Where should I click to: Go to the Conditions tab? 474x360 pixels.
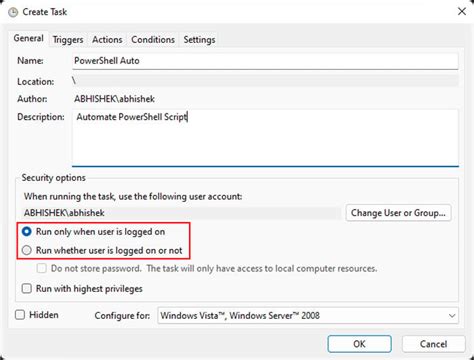[153, 40]
